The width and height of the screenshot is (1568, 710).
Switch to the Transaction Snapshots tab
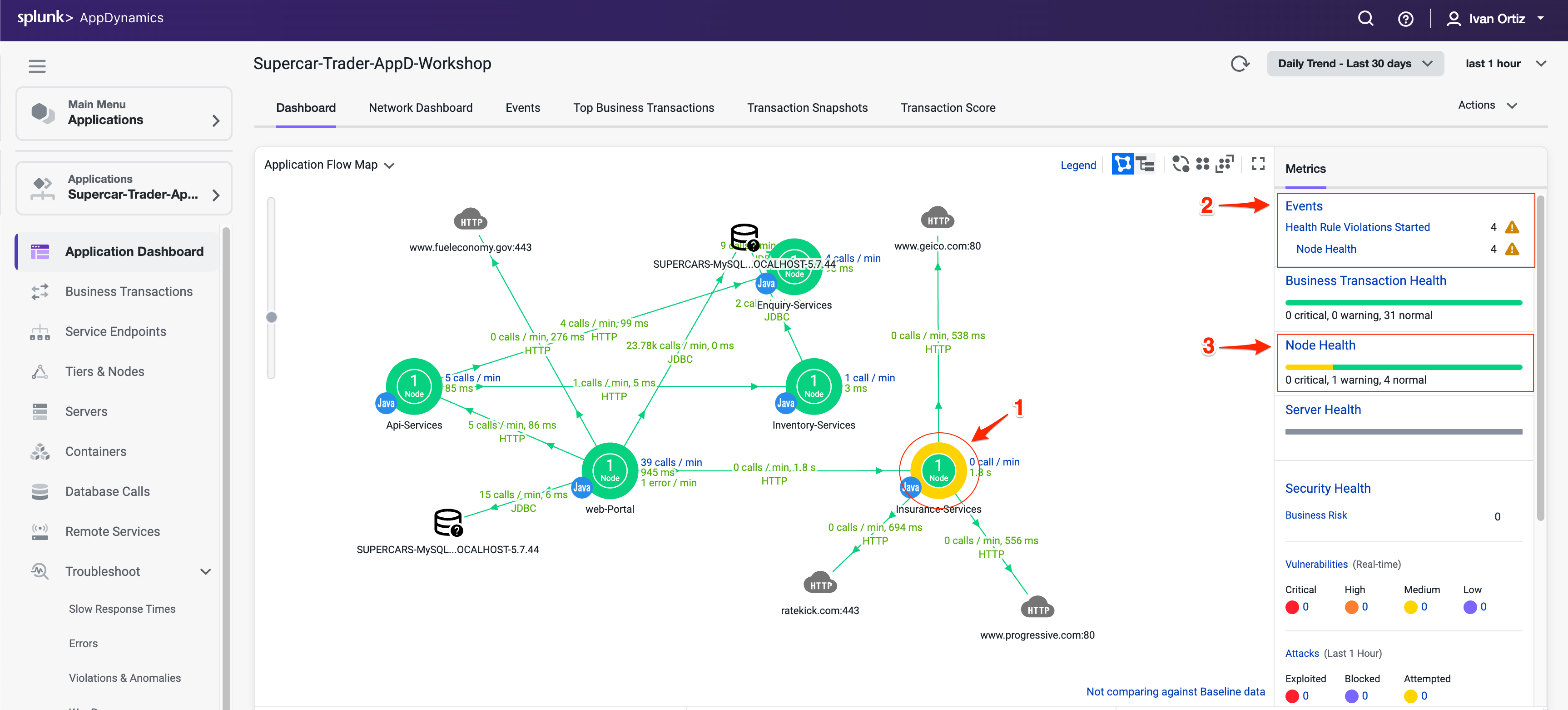click(x=807, y=107)
